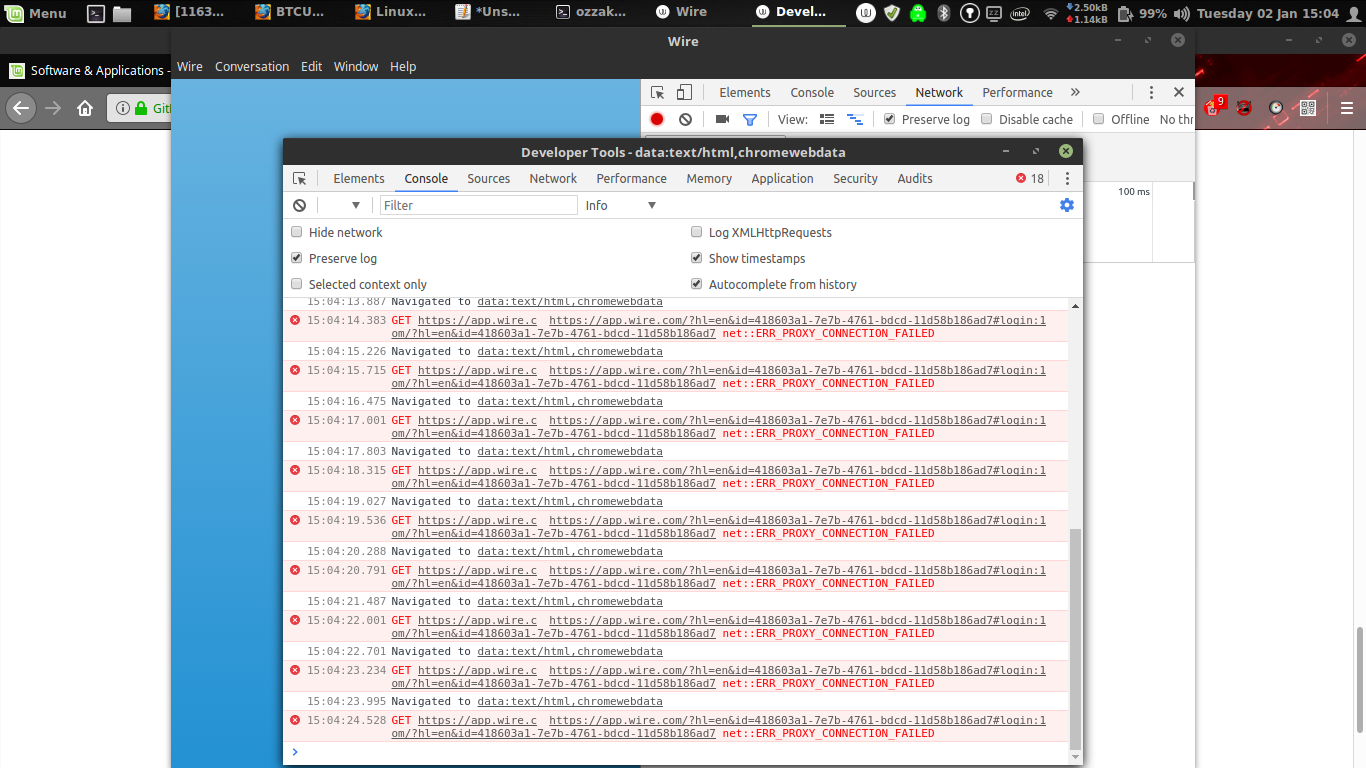Click the 18 errors counter badge
This screenshot has width=1366, height=768.
point(1030,179)
